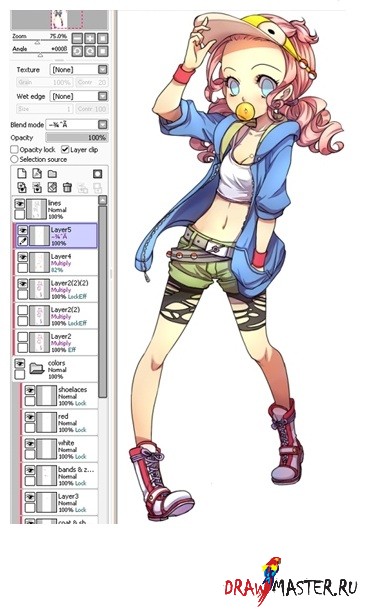
Task: Create a new layer folder
Action: 52,173
